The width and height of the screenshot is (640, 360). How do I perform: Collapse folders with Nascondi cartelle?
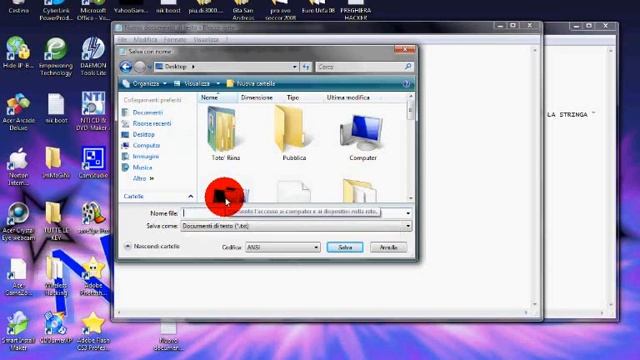click(152, 247)
